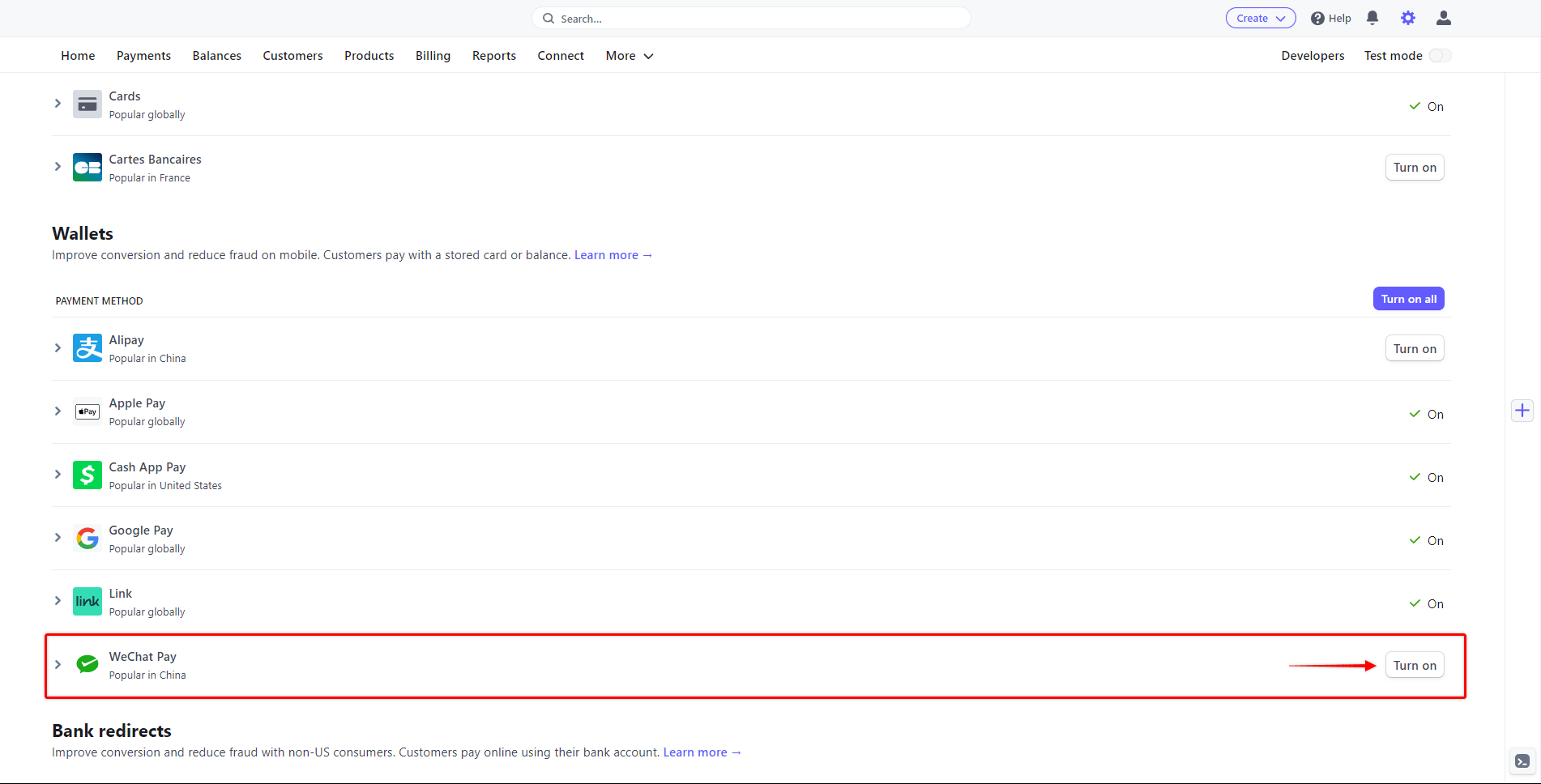Screen dimensions: 1541x784
Task: Open the More navigation menu
Action: coord(629,55)
